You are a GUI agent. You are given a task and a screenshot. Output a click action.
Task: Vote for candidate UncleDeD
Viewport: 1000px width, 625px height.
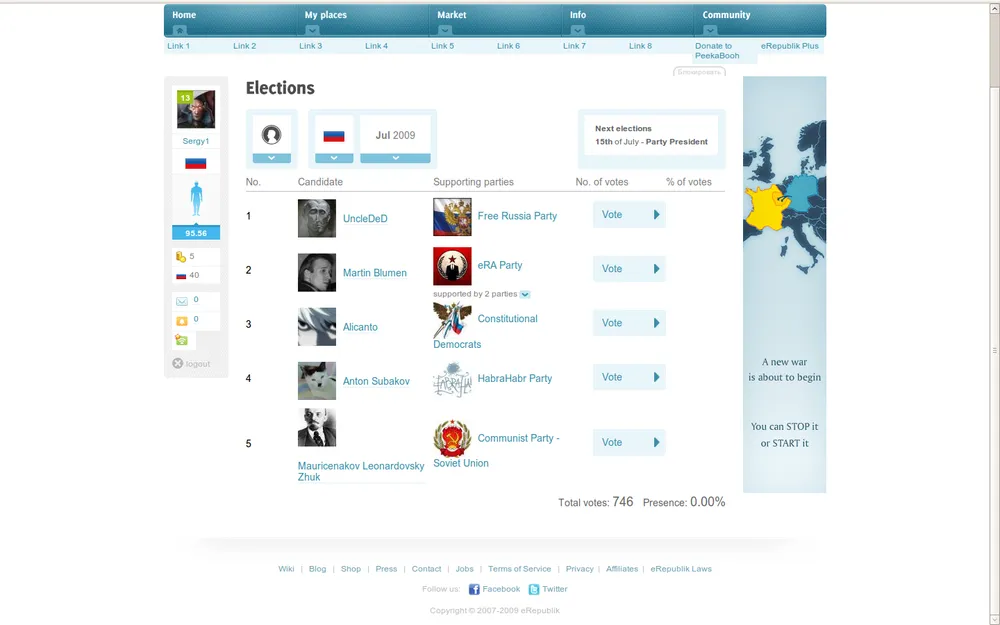pyautogui.click(x=628, y=215)
